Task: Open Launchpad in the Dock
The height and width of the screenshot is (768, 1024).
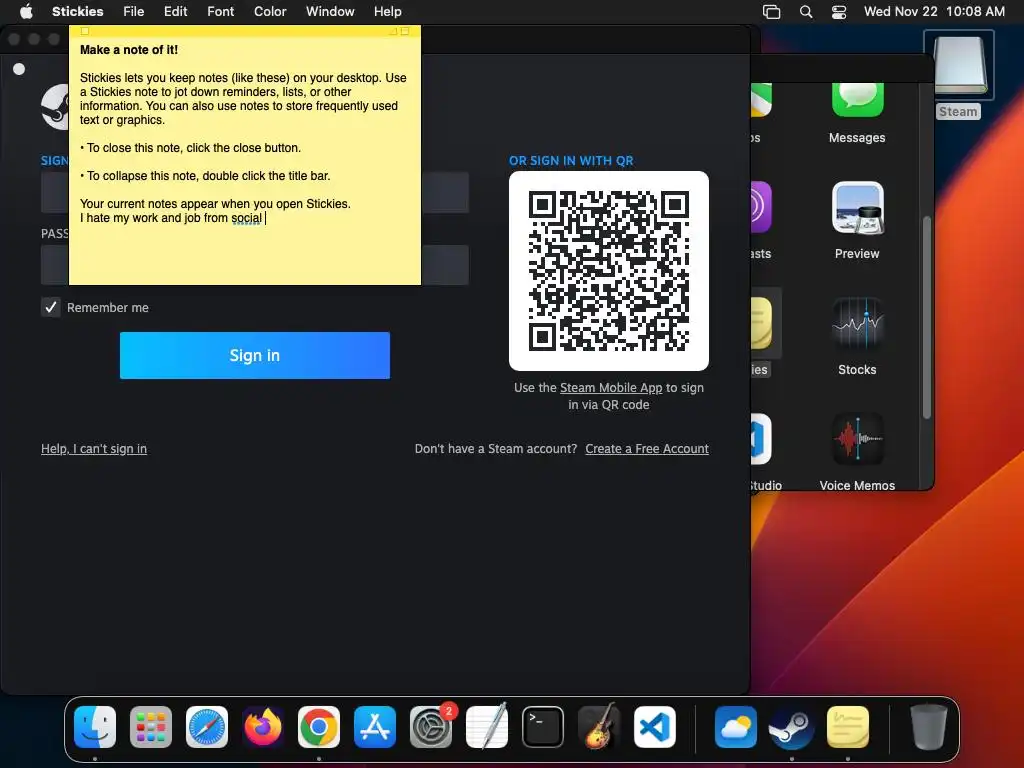Action: coord(151,727)
